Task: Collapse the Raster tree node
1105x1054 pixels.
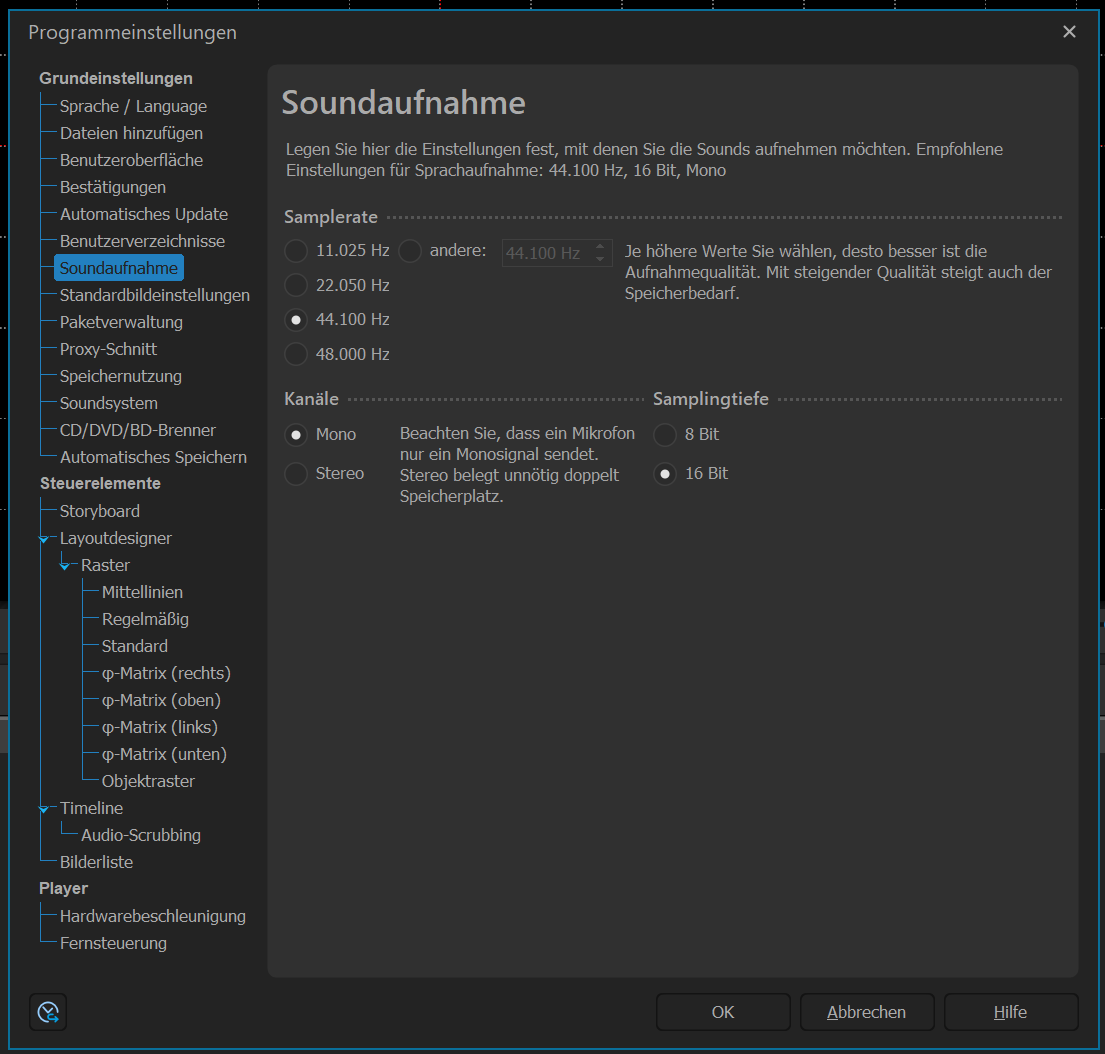Action: click(x=64, y=566)
